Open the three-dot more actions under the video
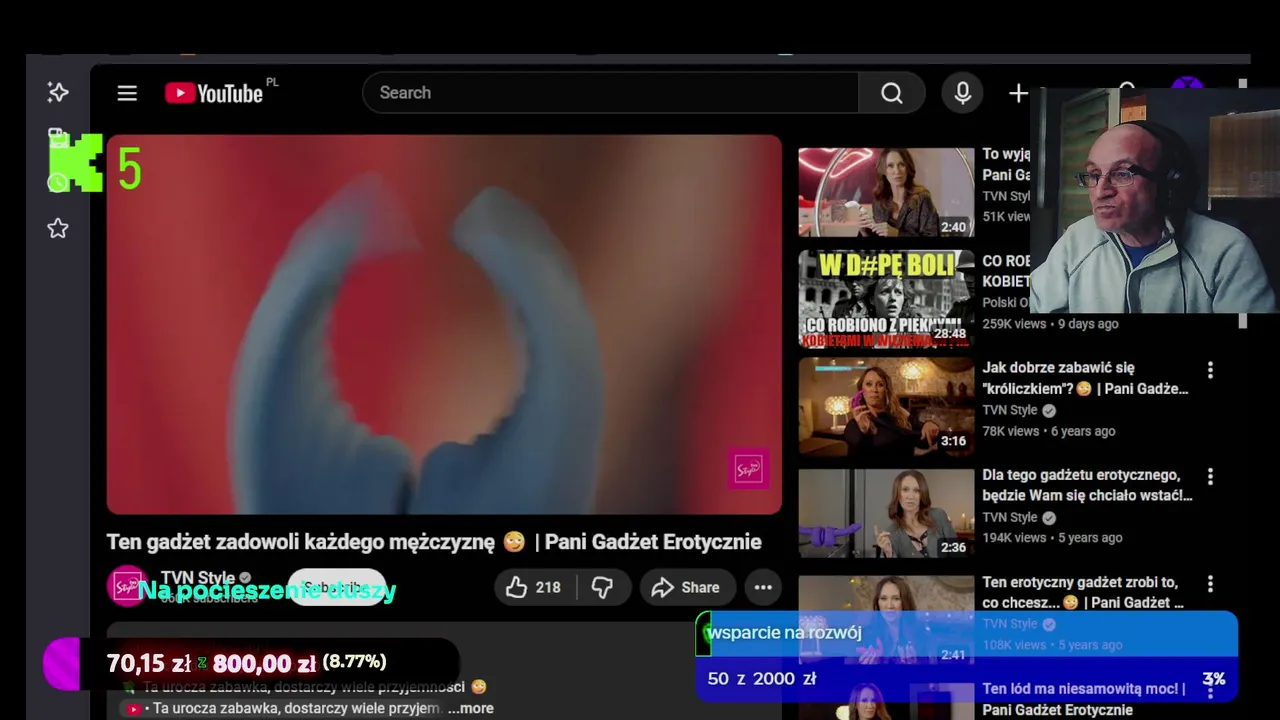This screenshot has height=720, width=1280. point(763,587)
